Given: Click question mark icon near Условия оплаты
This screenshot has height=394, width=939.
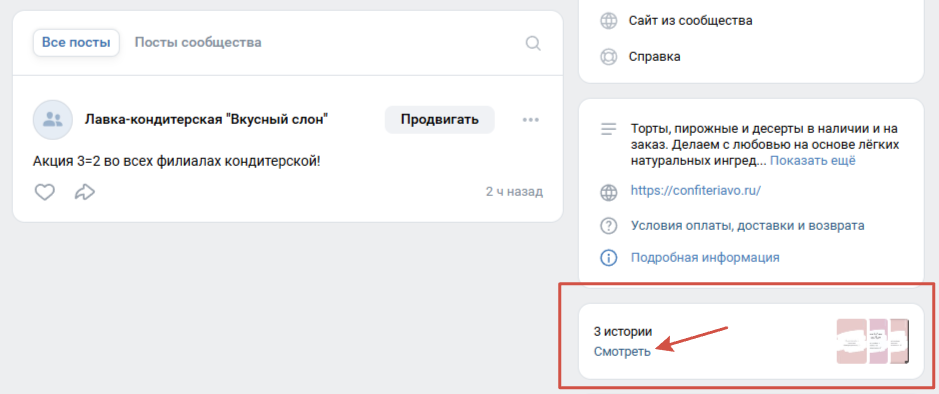Looking at the screenshot, I should [608, 226].
